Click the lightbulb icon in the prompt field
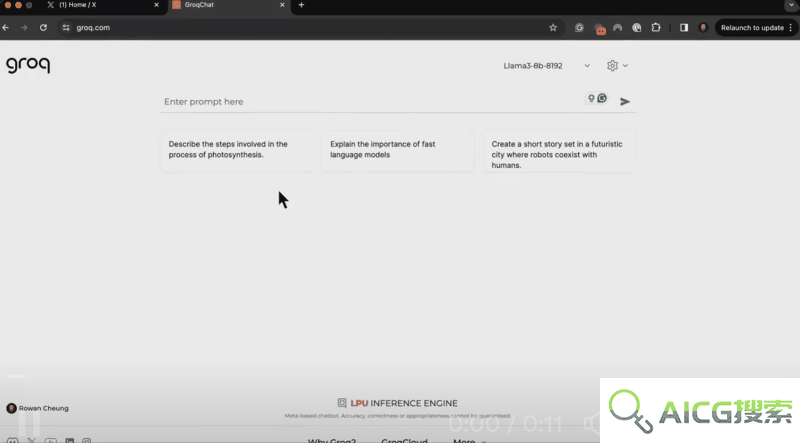This screenshot has width=800, height=443. 591,98
